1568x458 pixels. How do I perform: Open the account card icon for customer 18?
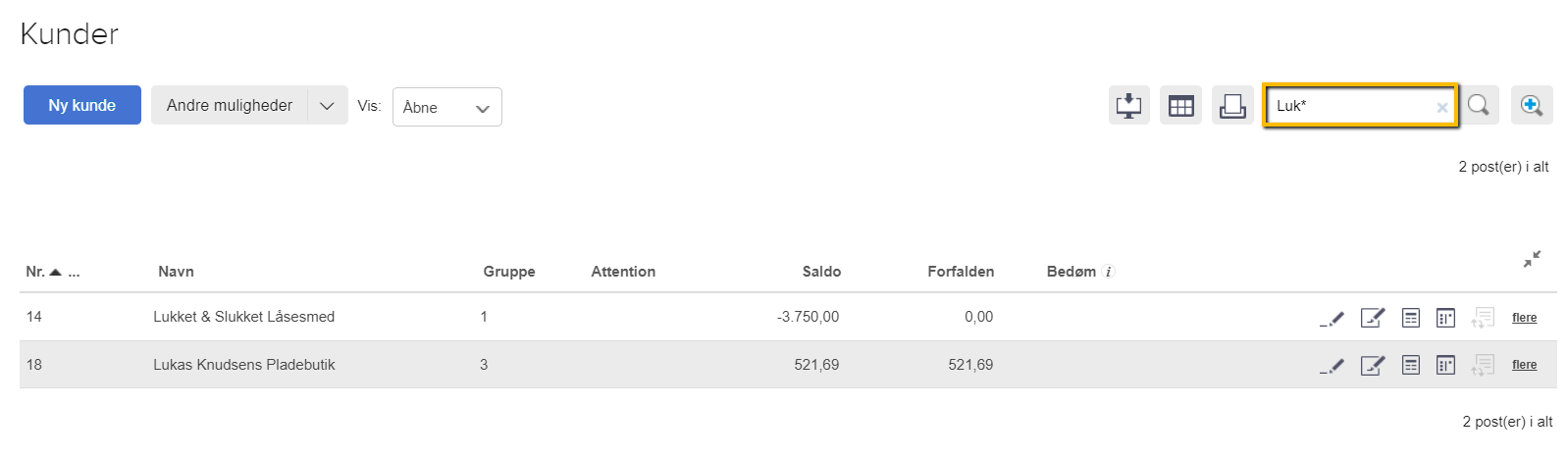[1445, 366]
